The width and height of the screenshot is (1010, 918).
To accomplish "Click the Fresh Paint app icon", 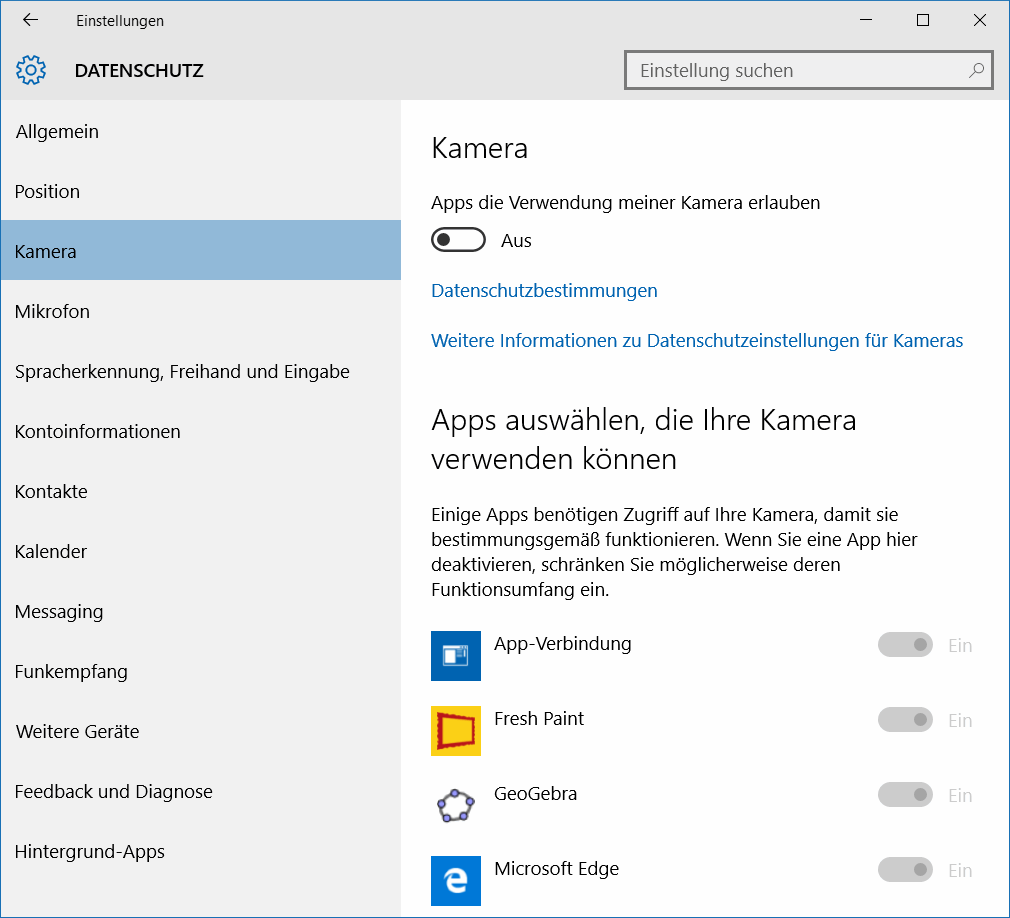I will pyautogui.click(x=455, y=731).
